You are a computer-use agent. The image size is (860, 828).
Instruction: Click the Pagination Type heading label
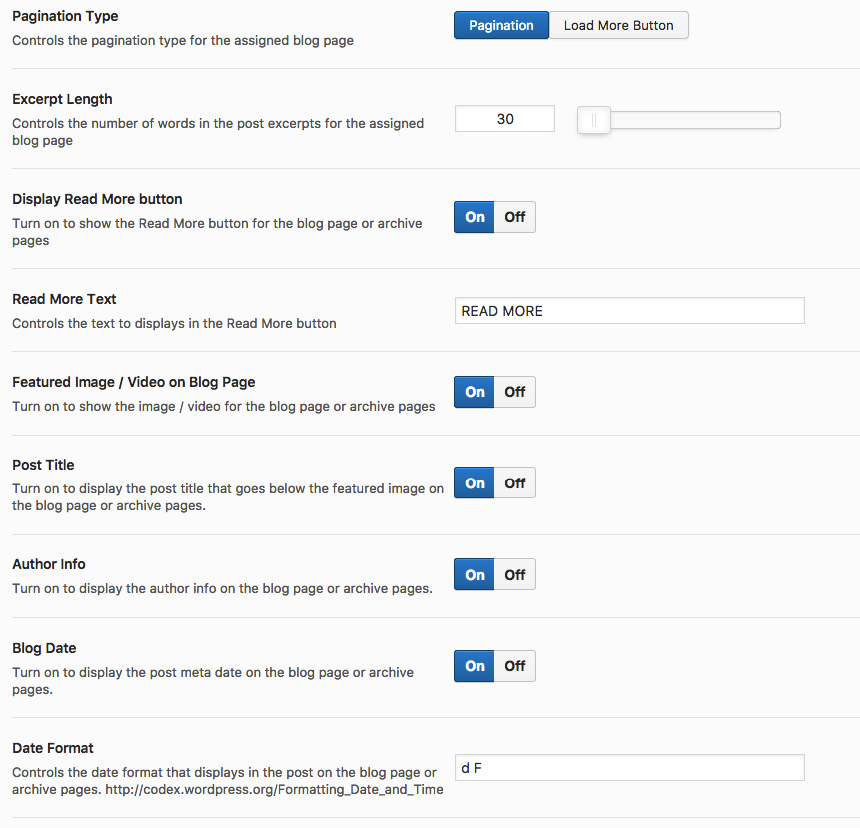tap(65, 16)
